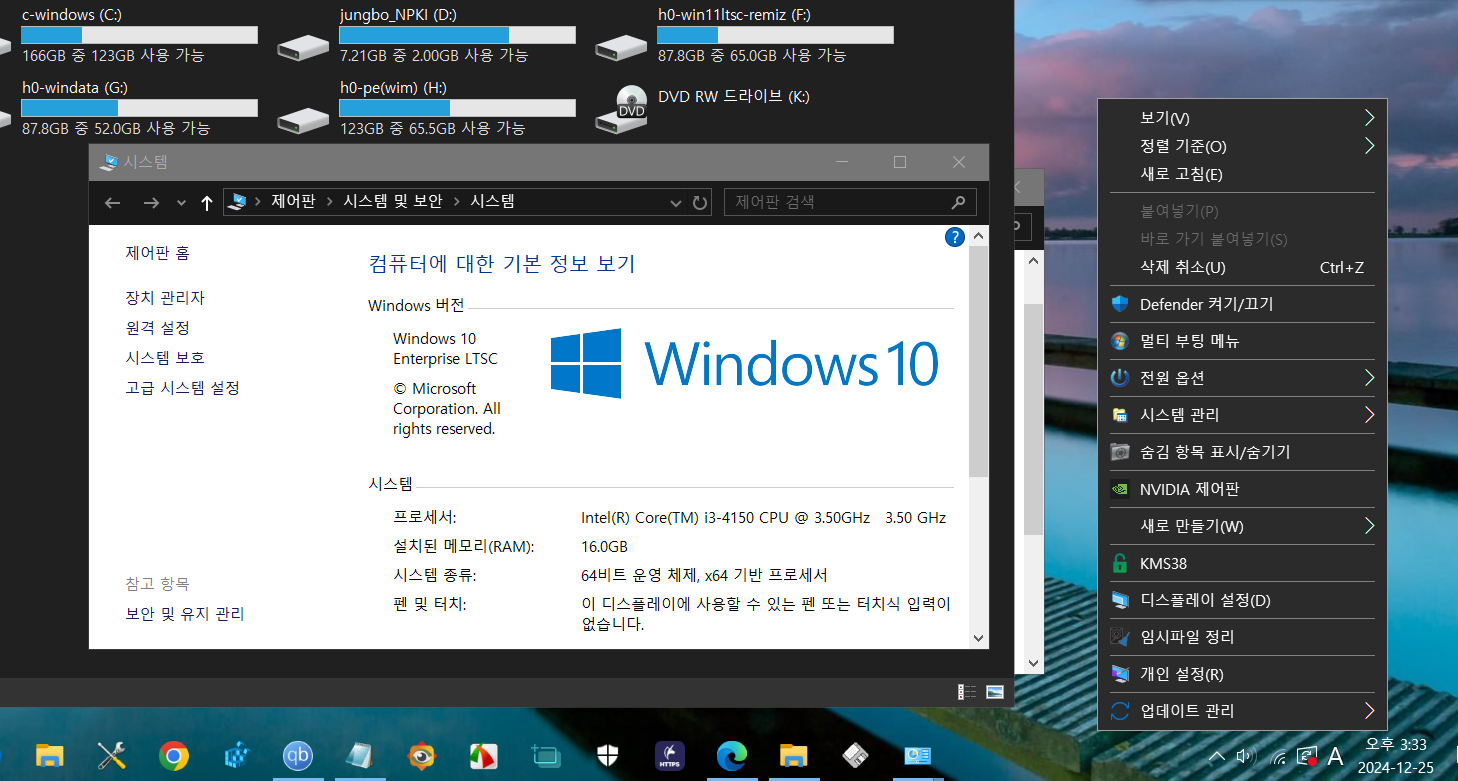Expand breadcrumb arrow after 제어판
This screenshot has width=1458, height=781.
tap(329, 202)
